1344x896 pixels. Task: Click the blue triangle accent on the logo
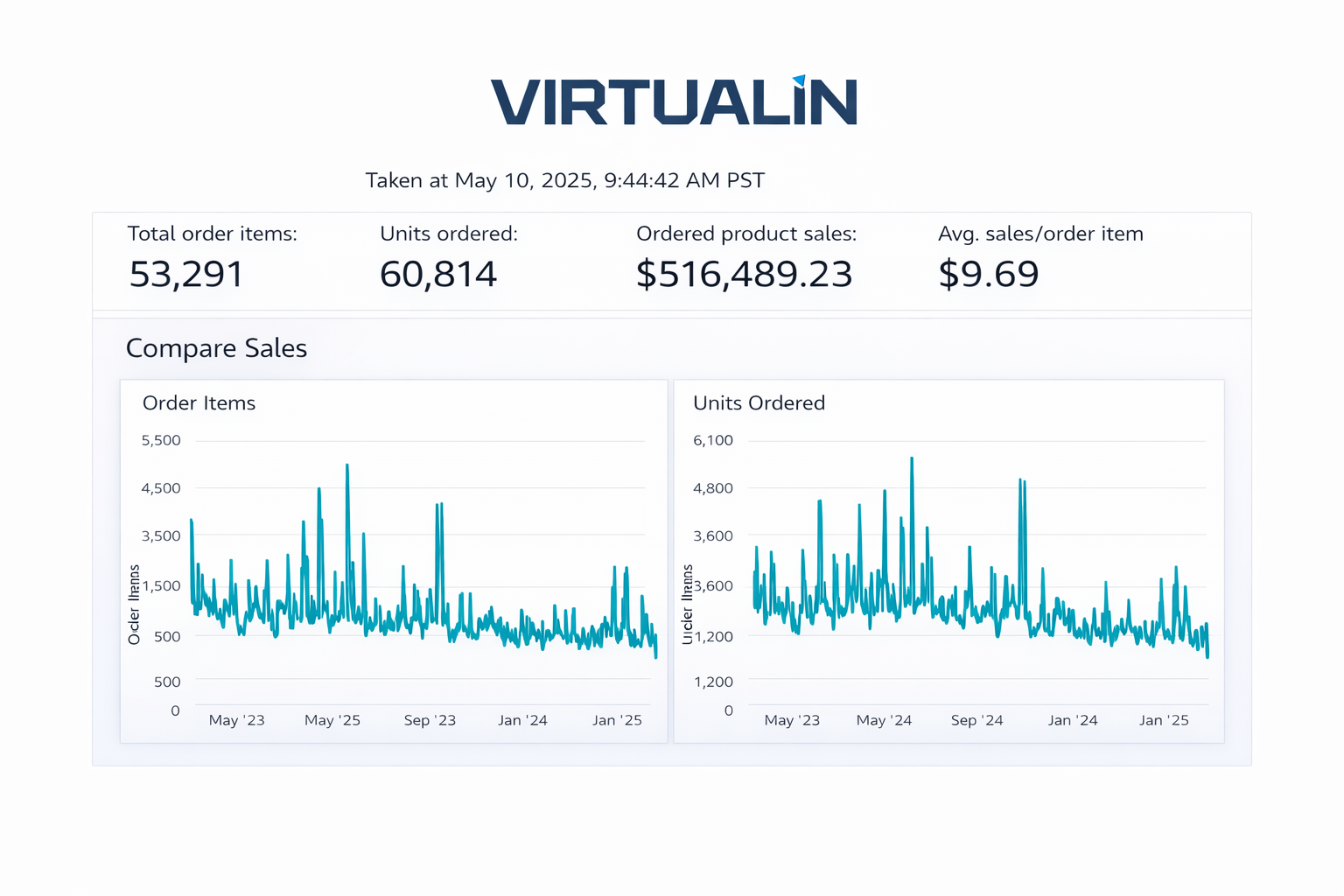click(x=798, y=81)
